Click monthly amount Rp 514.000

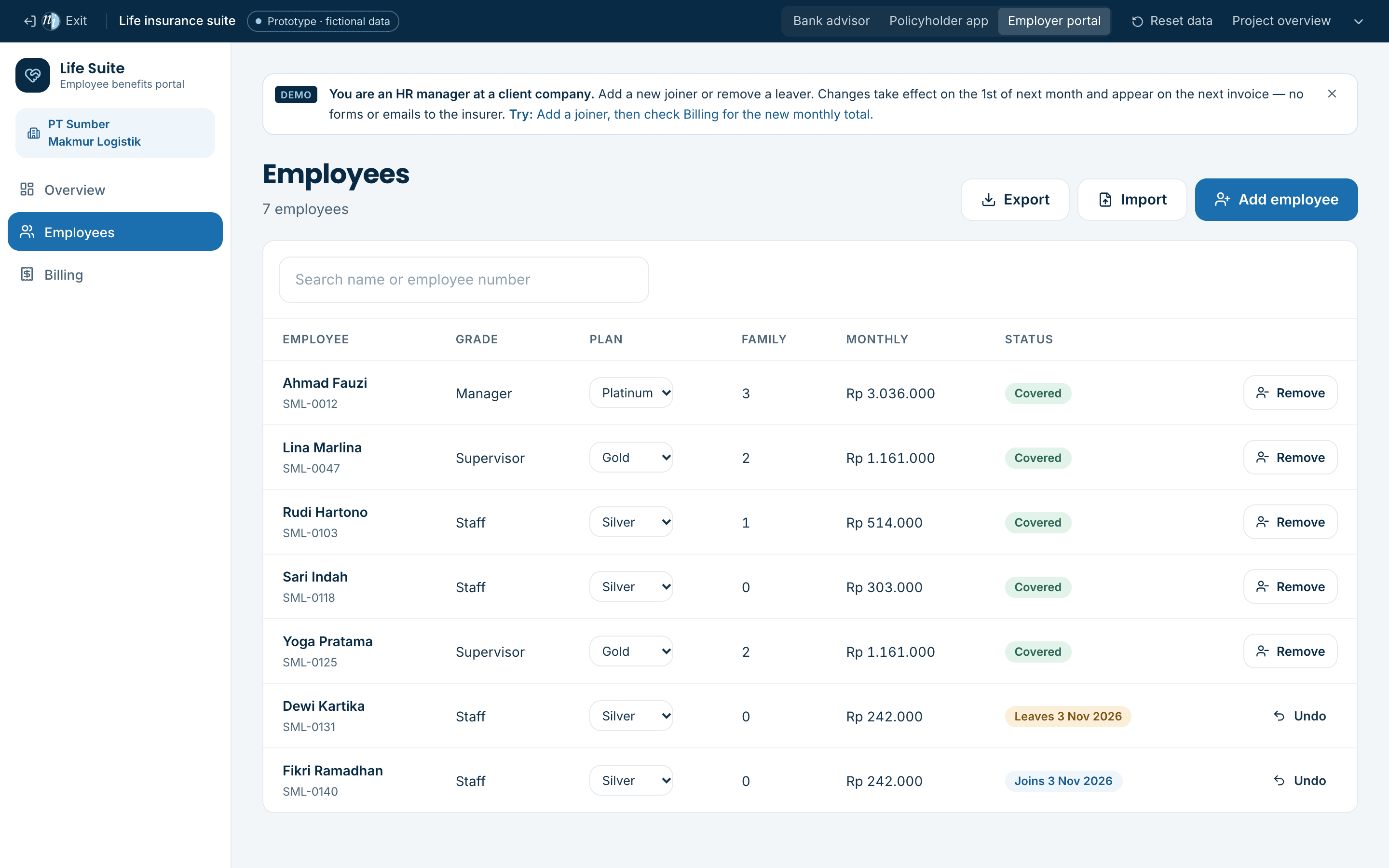(884, 522)
